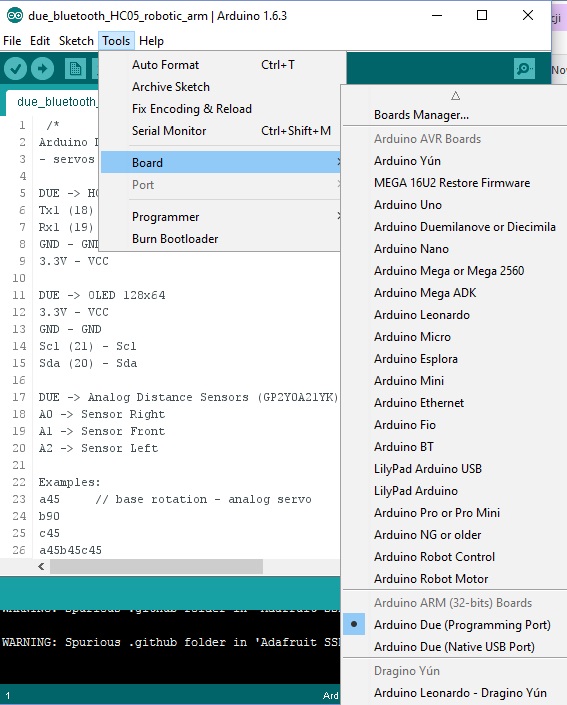Screen dimensions: 567x705
Task: Open the Sketch menu
Action: (76, 41)
